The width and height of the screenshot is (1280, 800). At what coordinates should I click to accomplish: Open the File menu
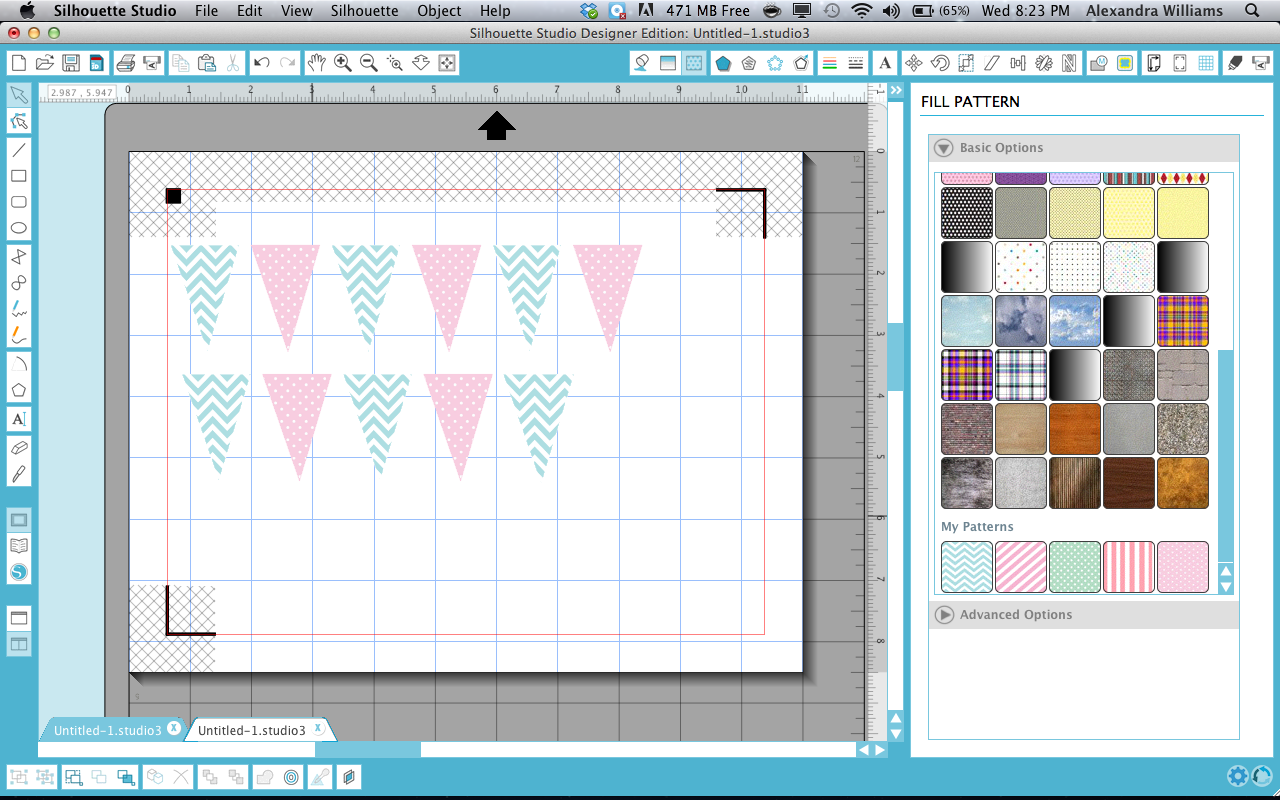coord(207,11)
